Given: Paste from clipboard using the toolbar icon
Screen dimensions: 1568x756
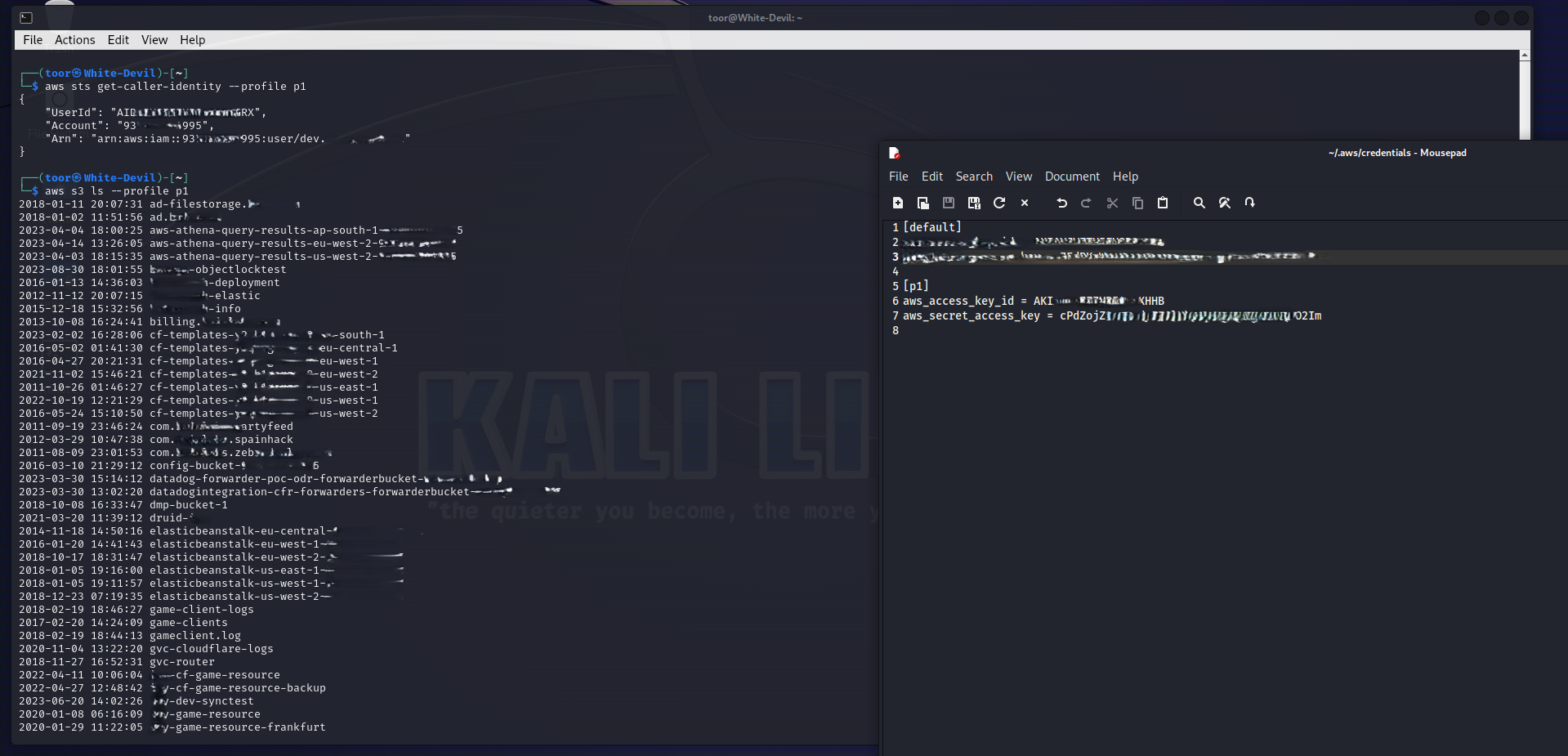Looking at the screenshot, I should [1163, 203].
